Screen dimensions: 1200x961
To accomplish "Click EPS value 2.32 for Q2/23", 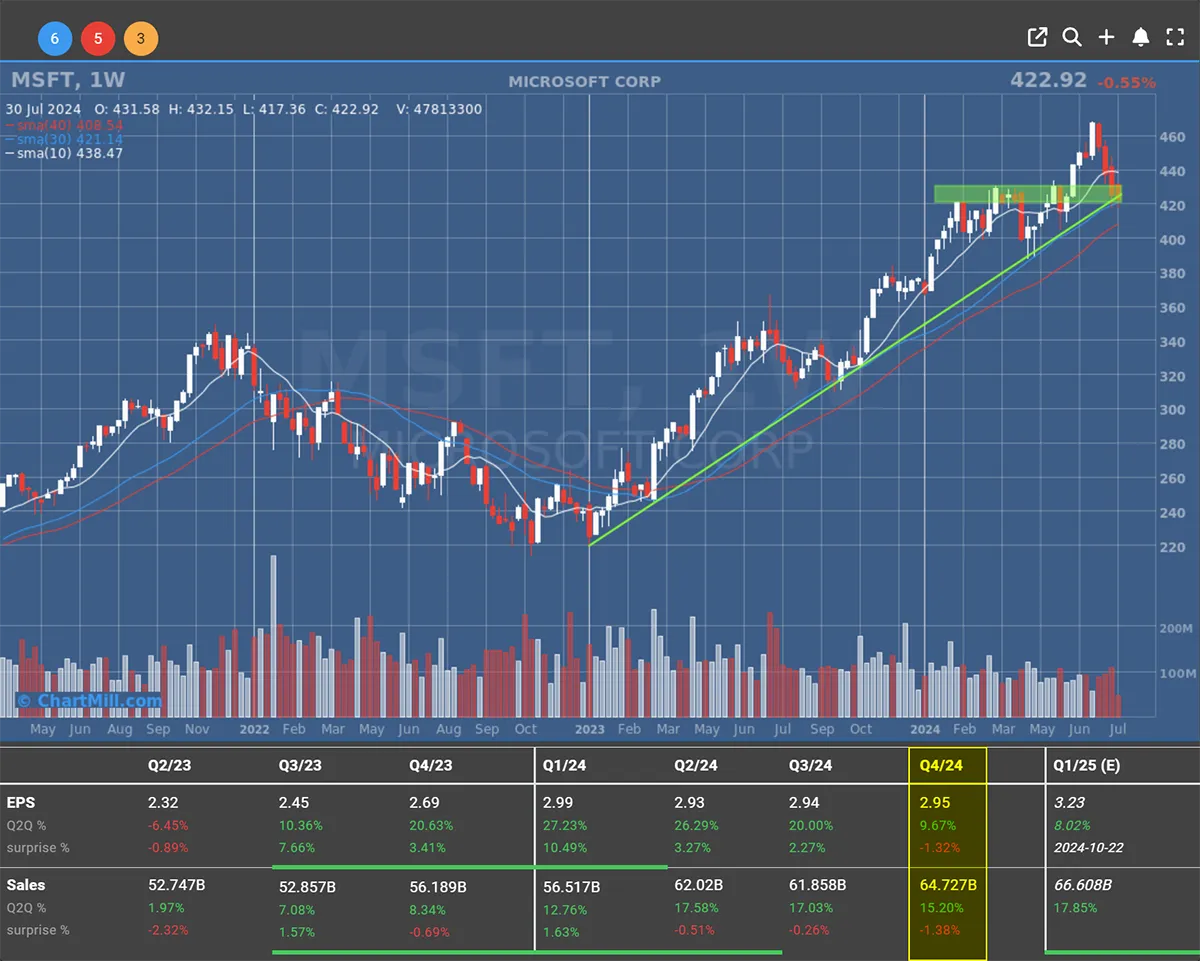I will (163, 803).
